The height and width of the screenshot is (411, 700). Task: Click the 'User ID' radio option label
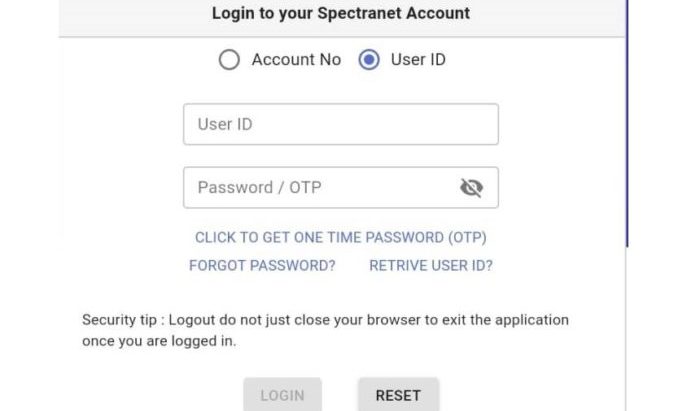pos(418,59)
